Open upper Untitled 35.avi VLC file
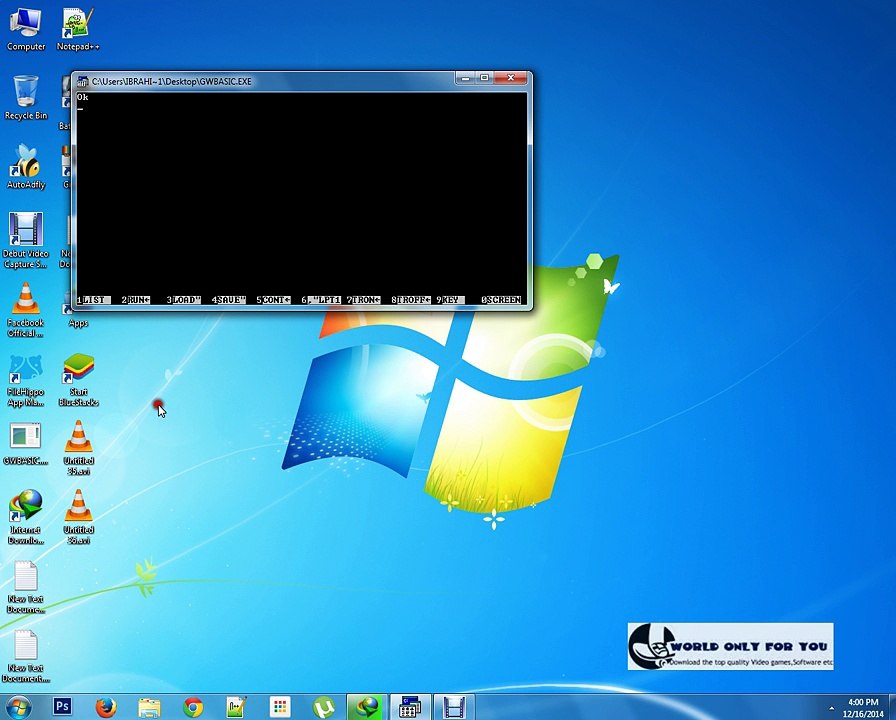The width and height of the screenshot is (896, 720). click(x=78, y=449)
